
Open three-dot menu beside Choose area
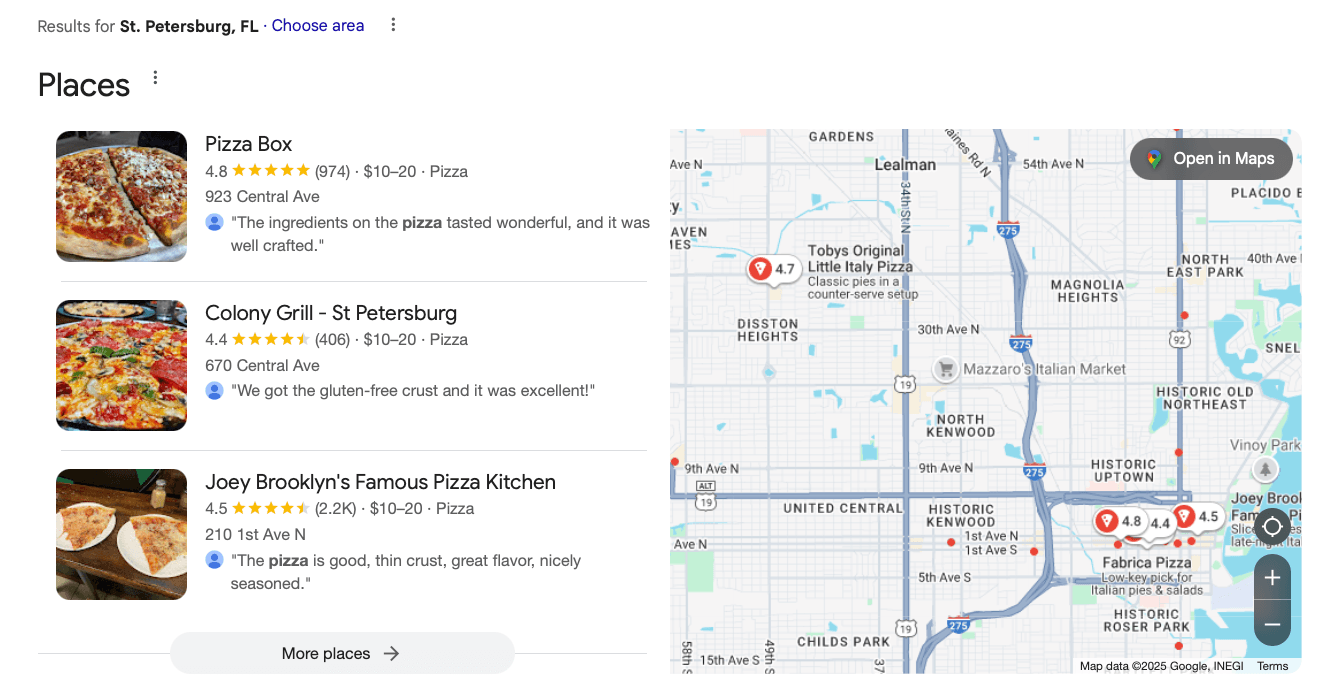pyautogui.click(x=393, y=25)
